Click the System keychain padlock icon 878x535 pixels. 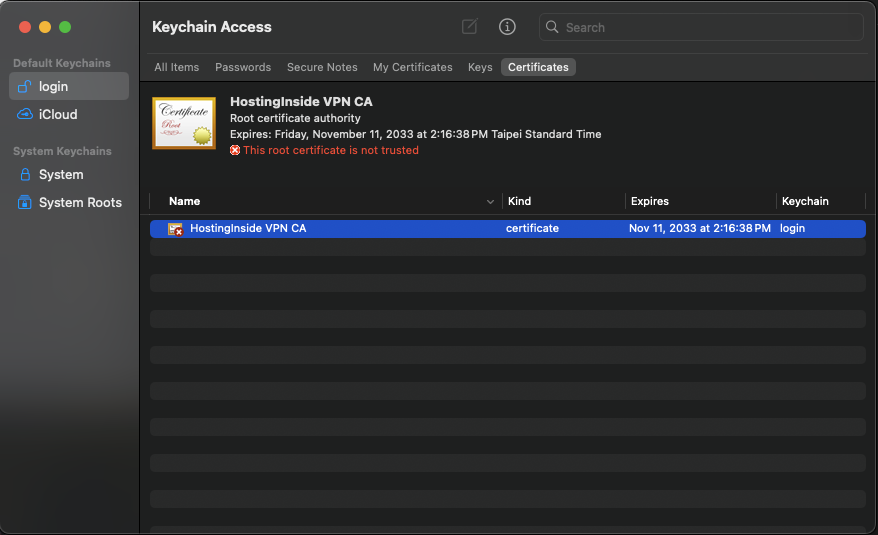pos(25,174)
